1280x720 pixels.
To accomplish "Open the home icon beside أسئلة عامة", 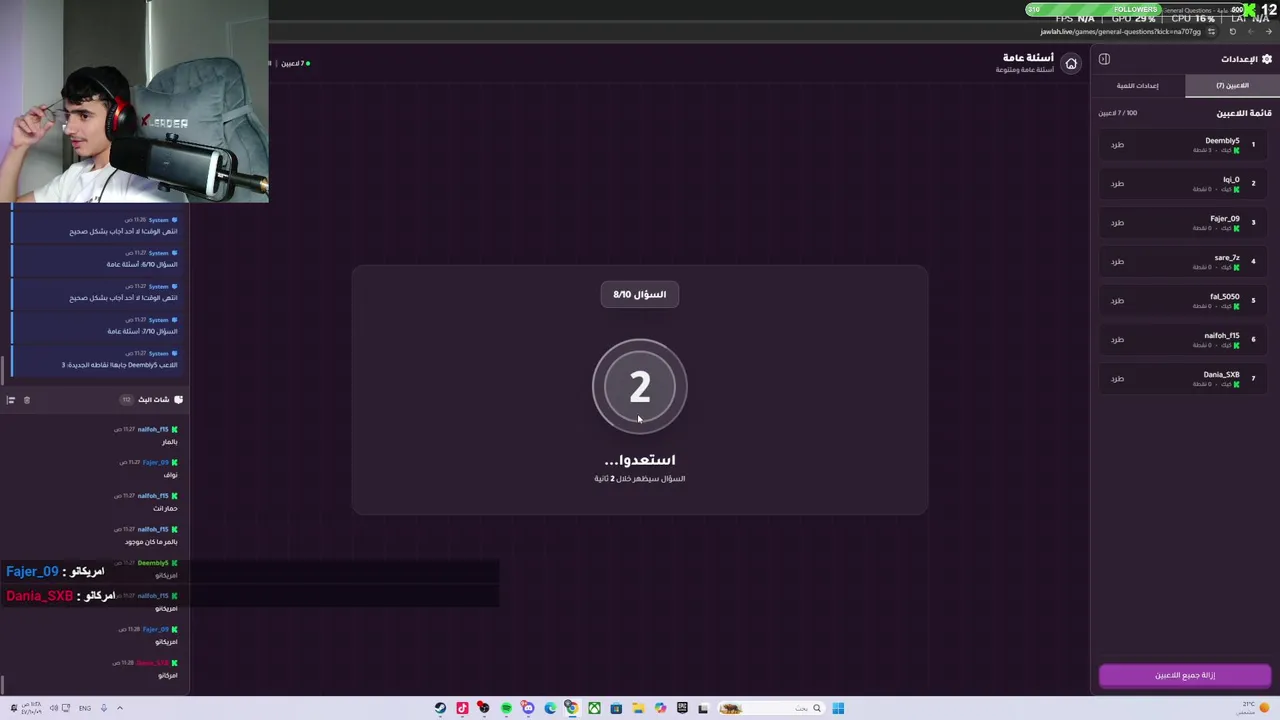I will (1071, 63).
